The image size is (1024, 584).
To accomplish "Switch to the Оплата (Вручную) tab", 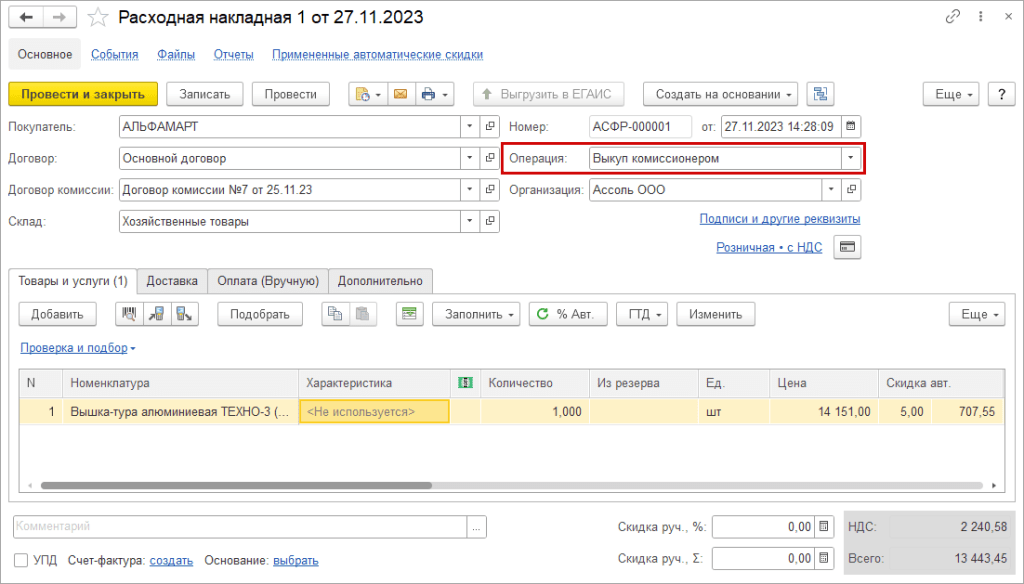I will [268, 281].
